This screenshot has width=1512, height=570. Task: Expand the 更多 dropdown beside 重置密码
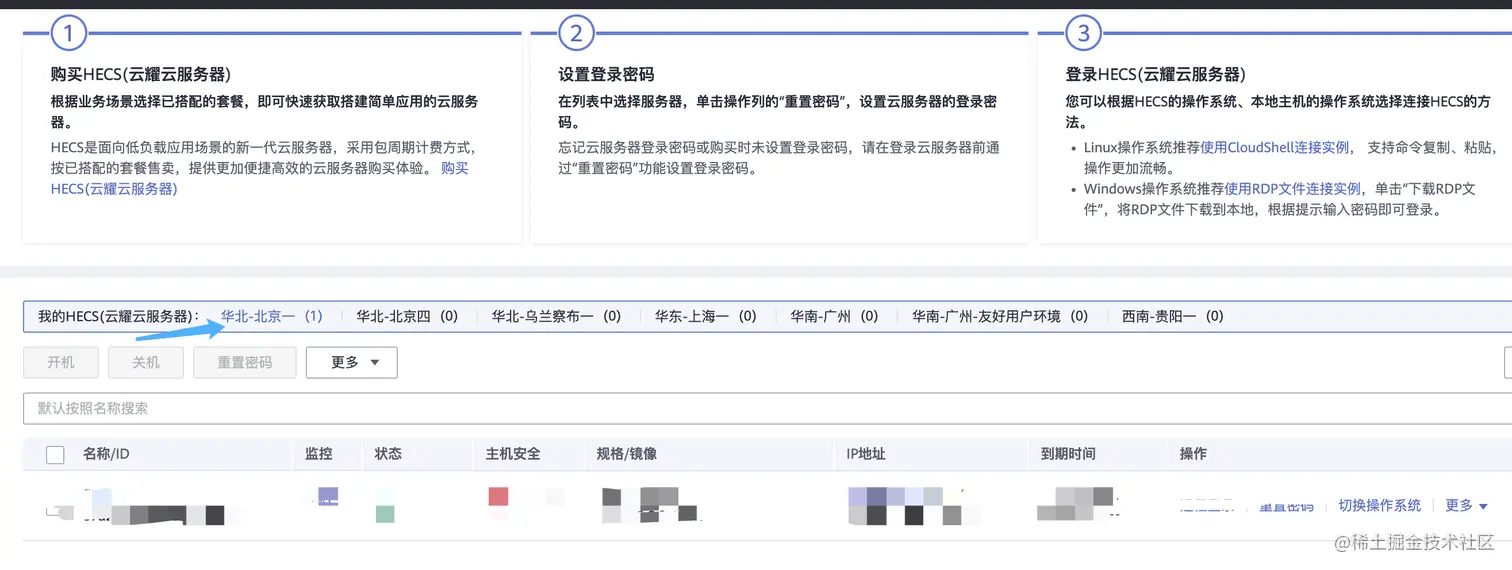[x=352, y=362]
